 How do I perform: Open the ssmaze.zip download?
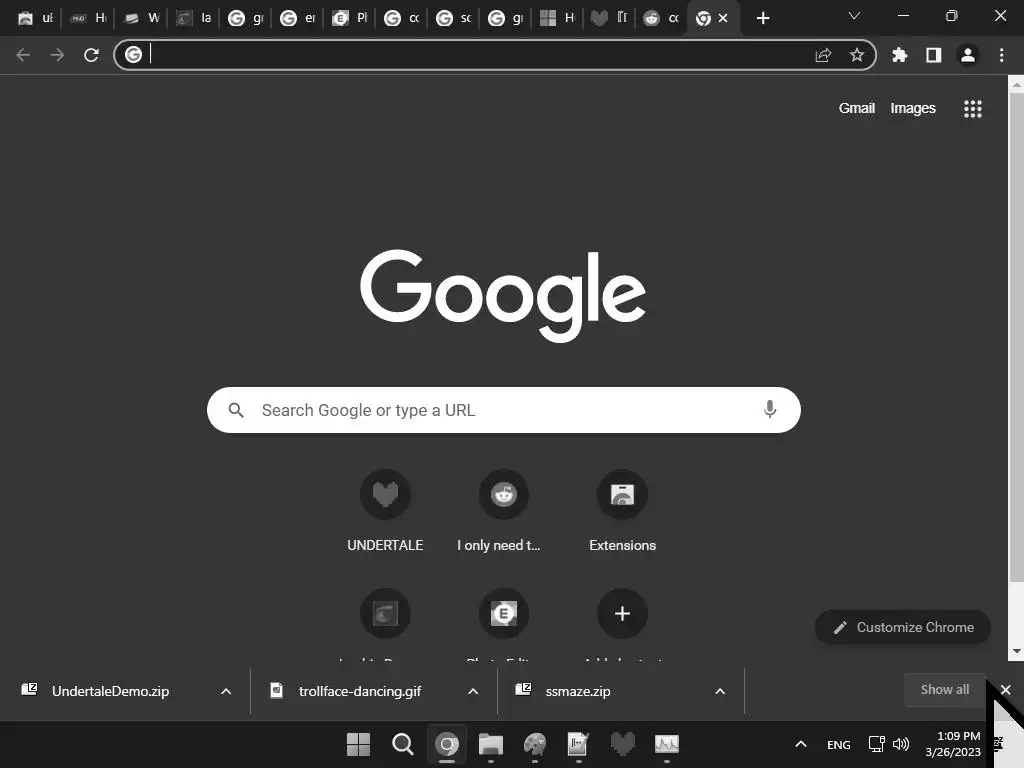577,691
